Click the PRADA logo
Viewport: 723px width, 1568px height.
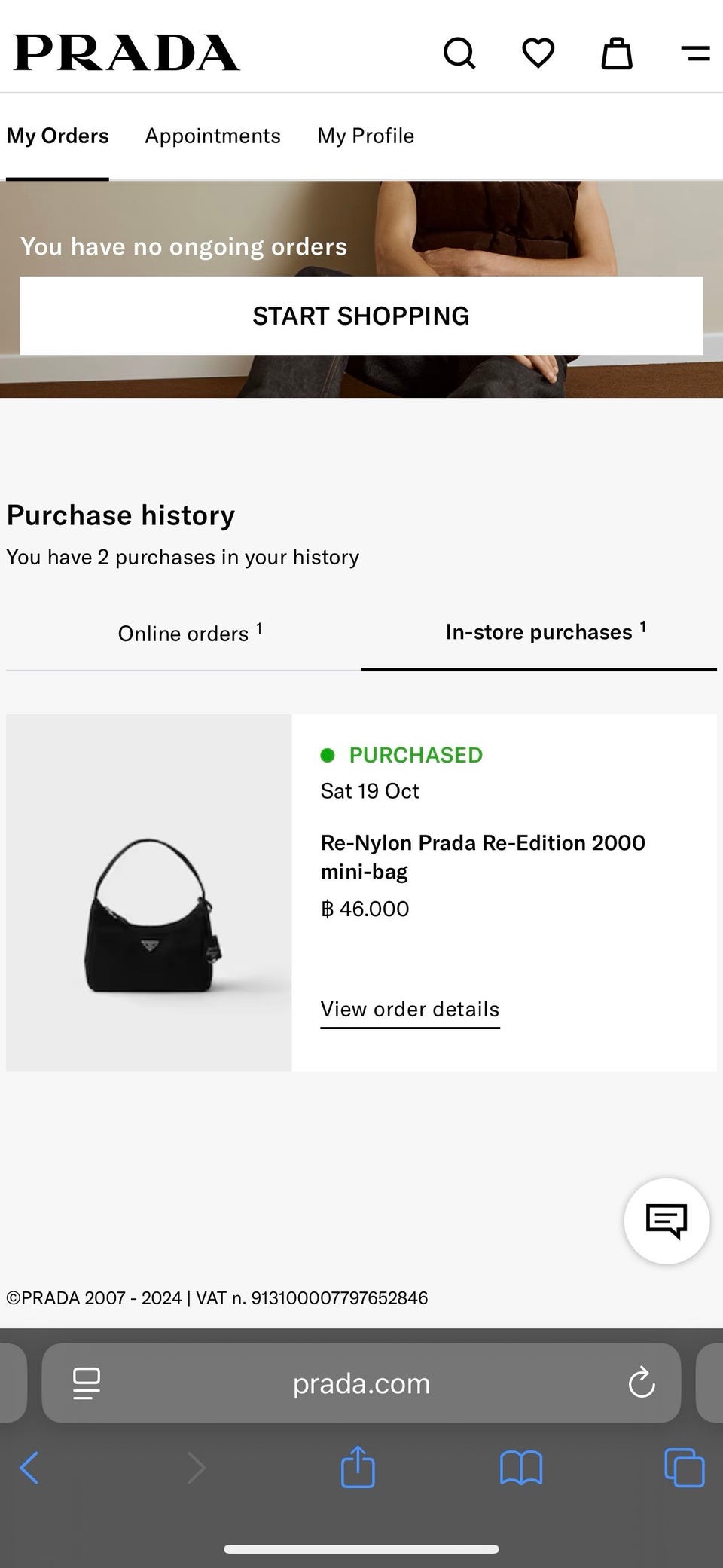tap(127, 53)
